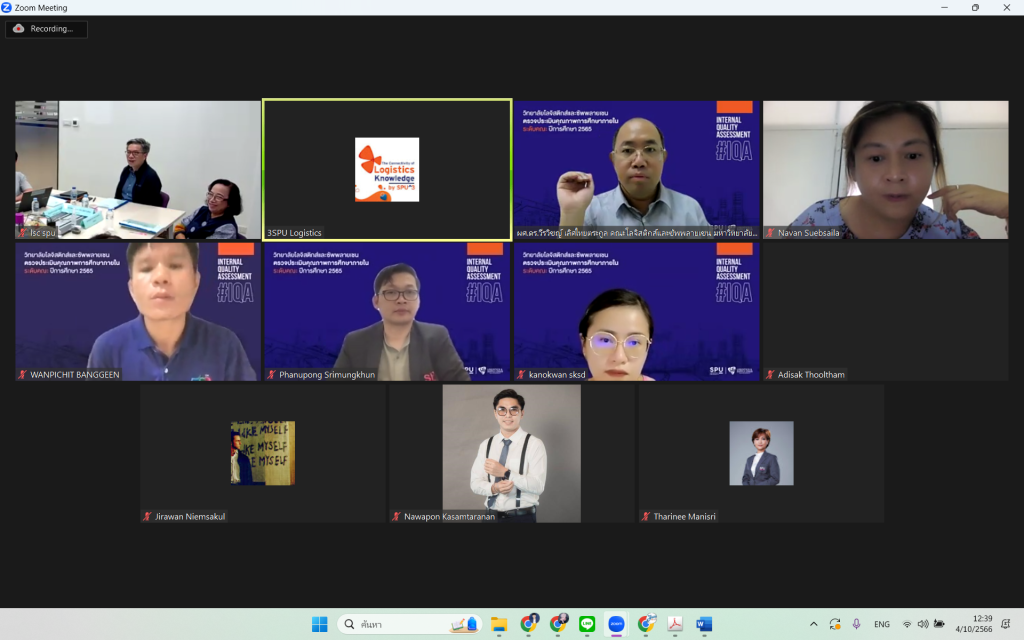The image size is (1024, 640).
Task: Select the lsc spu video tile
Action: click(x=138, y=169)
